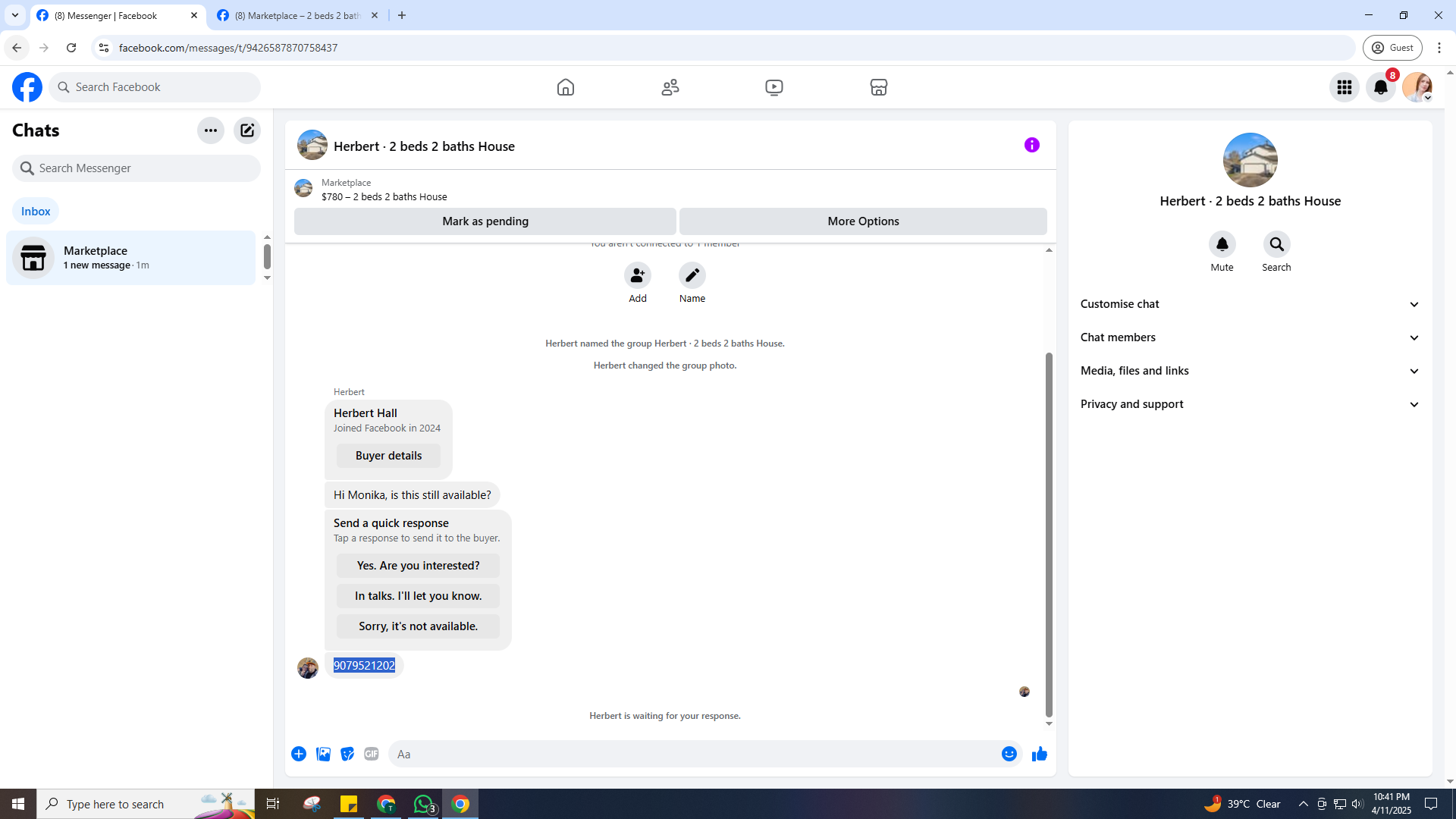1456x819 pixels.
Task: Click More Options button
Action: coord(863,221)
